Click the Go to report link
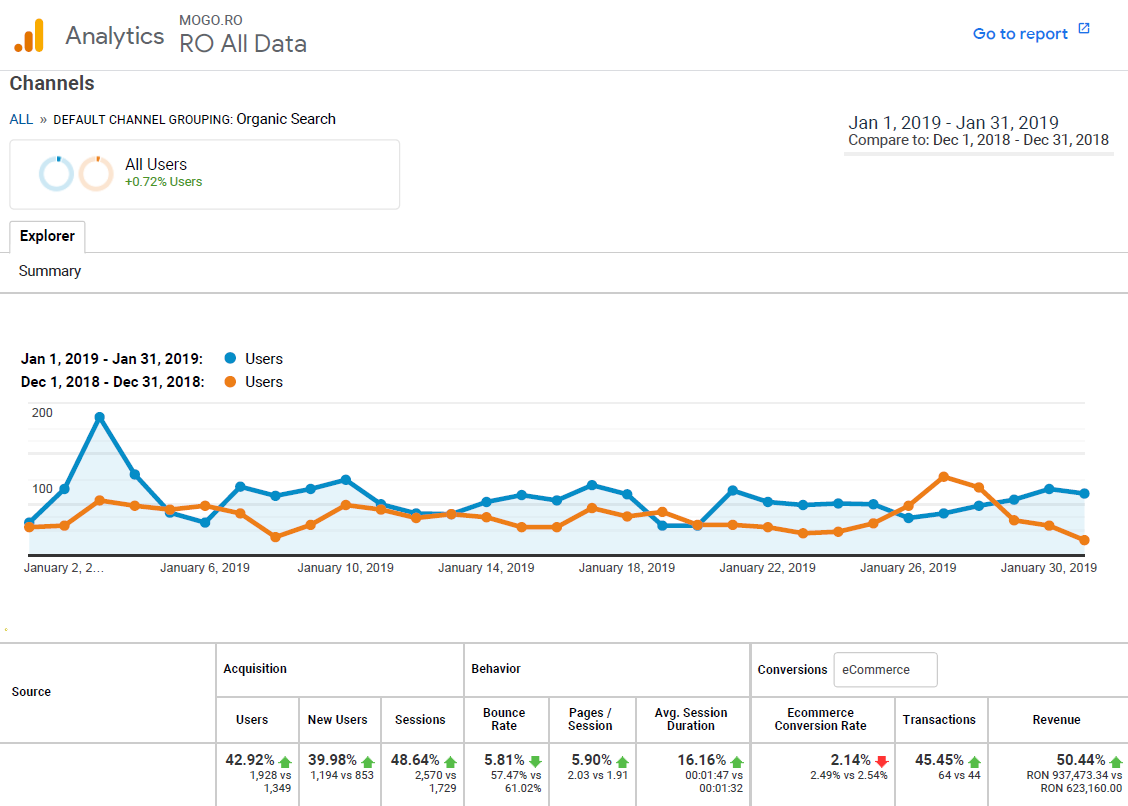Viewport: 1128px width, 806px height. coord(1020,33)
